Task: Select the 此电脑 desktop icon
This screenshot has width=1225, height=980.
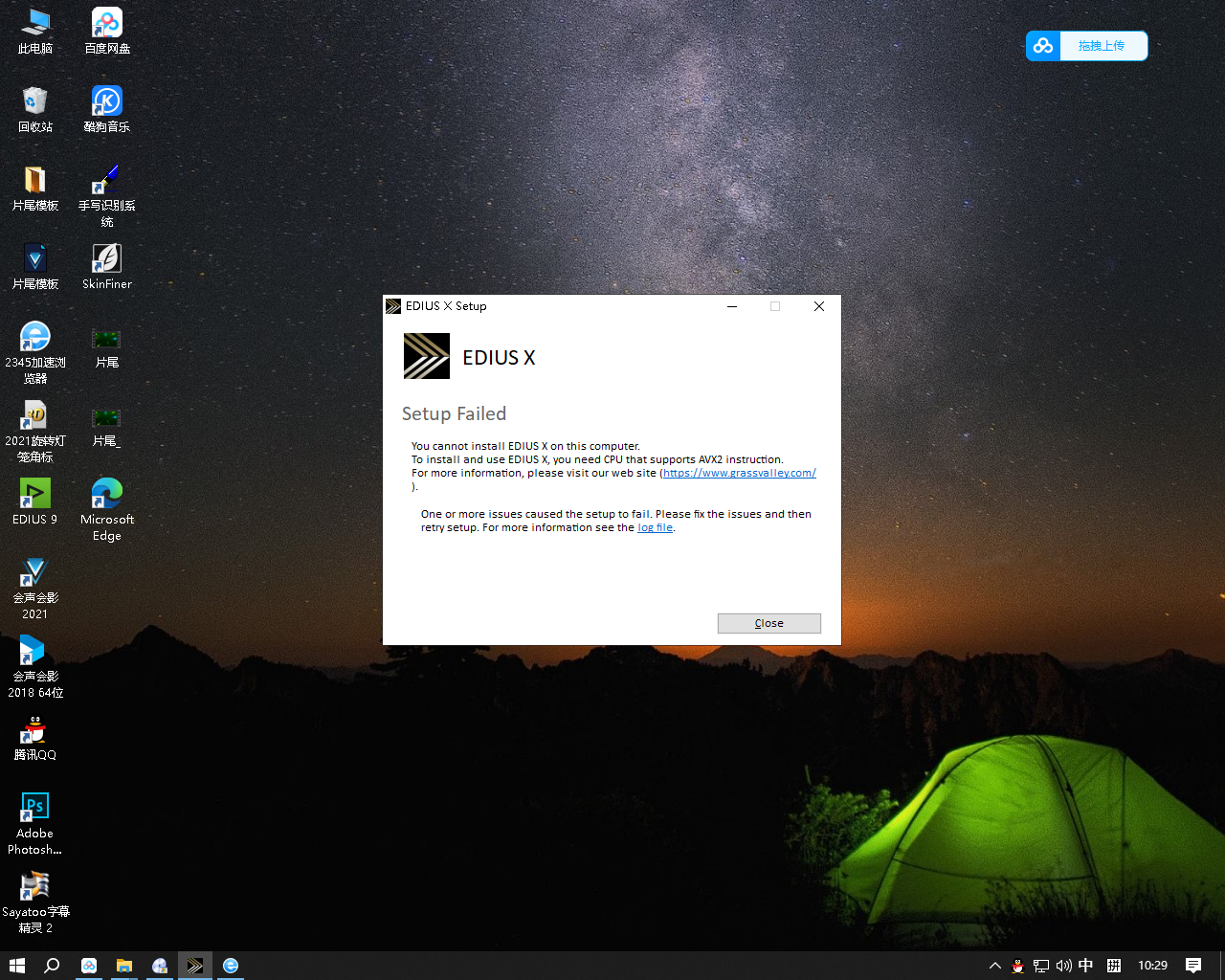Action: point(35,31)
